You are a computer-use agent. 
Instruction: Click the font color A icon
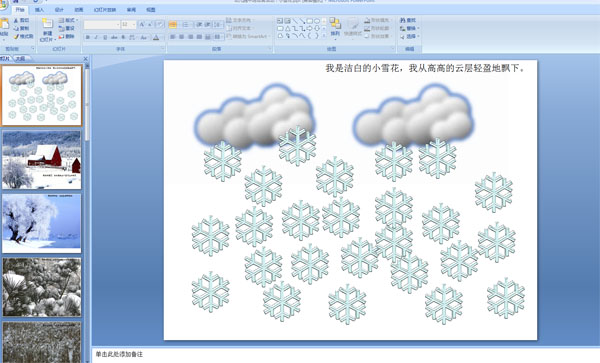[x=156, y=37]
